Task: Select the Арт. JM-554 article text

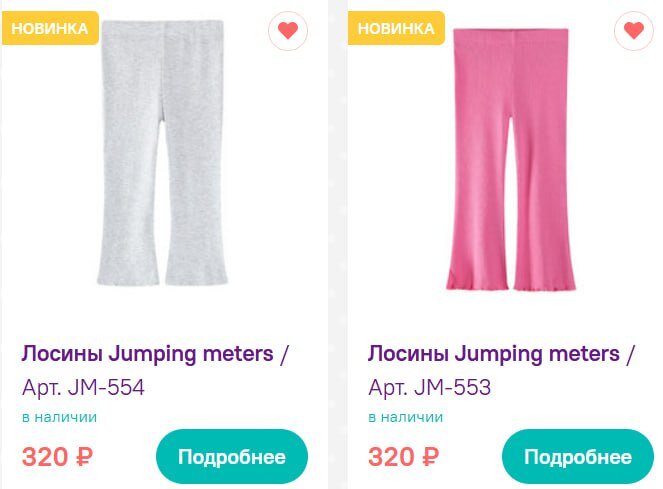Action: tap(83, 387)
